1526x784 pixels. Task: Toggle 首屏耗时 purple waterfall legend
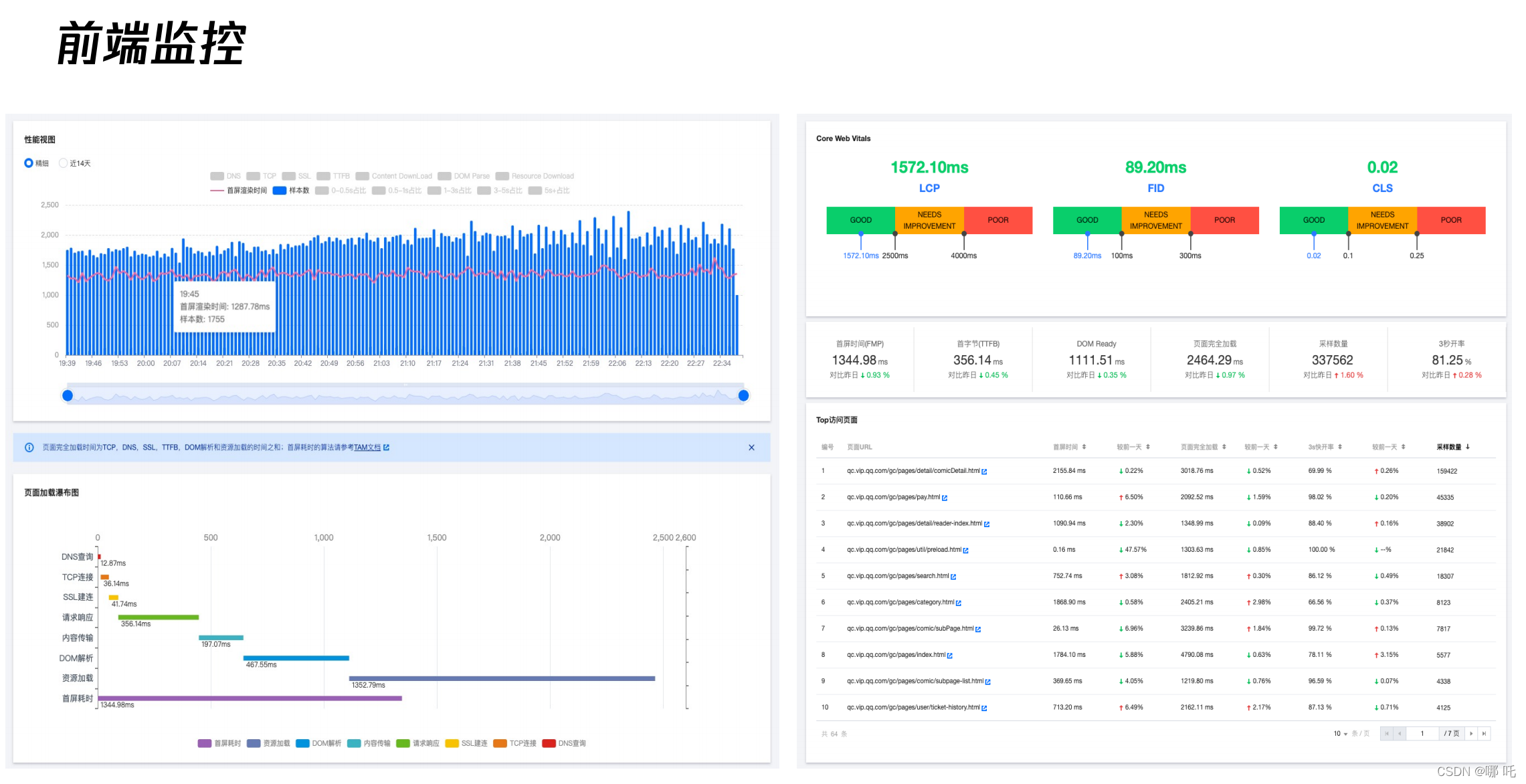coord(219,743)
